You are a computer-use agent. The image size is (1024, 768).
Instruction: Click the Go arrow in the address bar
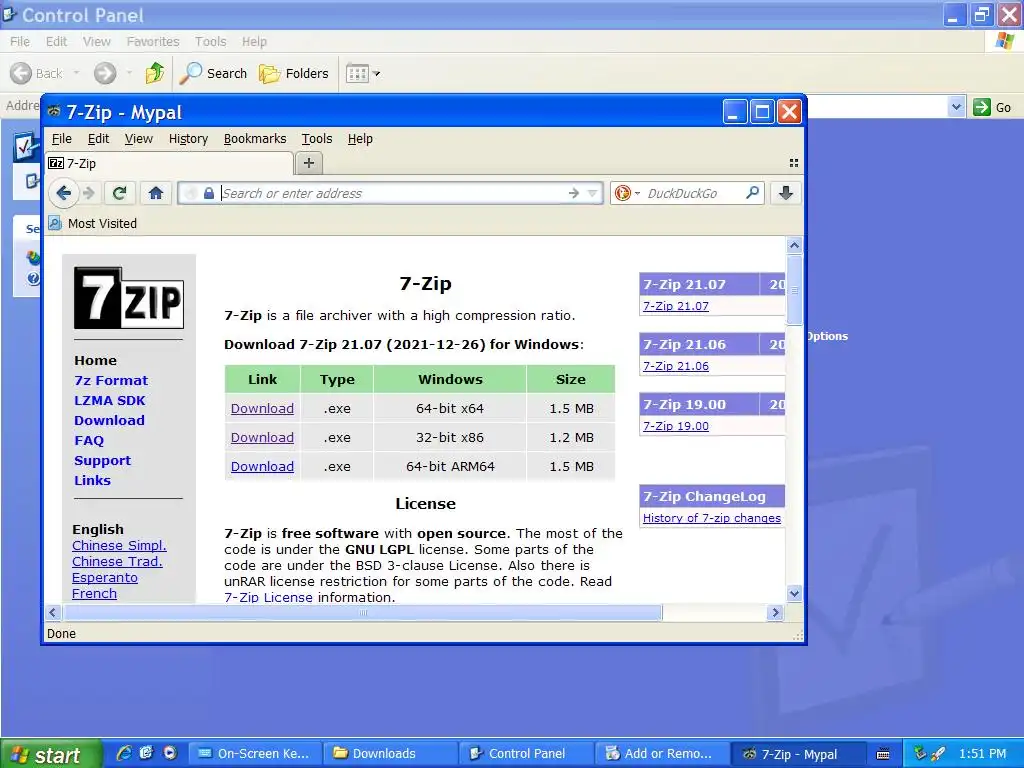click(x=573, y=193)
